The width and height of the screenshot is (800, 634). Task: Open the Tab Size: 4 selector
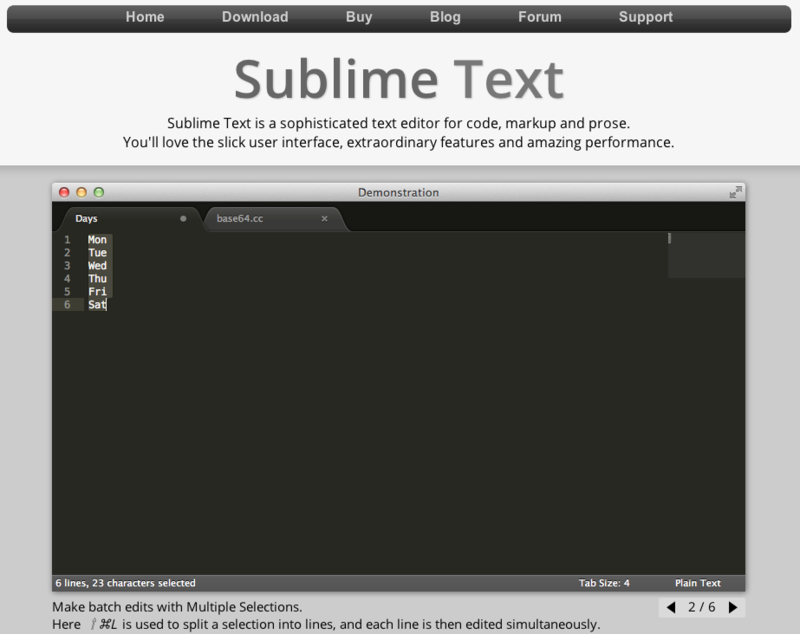604,583
